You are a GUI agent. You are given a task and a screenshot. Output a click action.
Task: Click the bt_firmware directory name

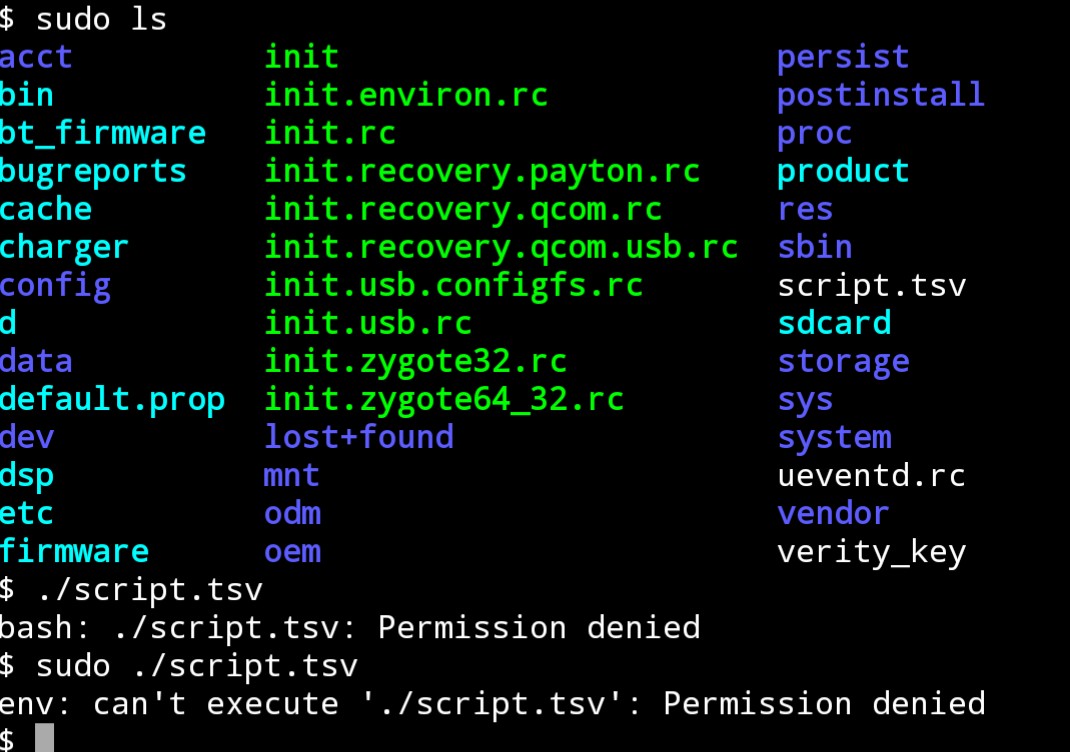tap(103, 133)
